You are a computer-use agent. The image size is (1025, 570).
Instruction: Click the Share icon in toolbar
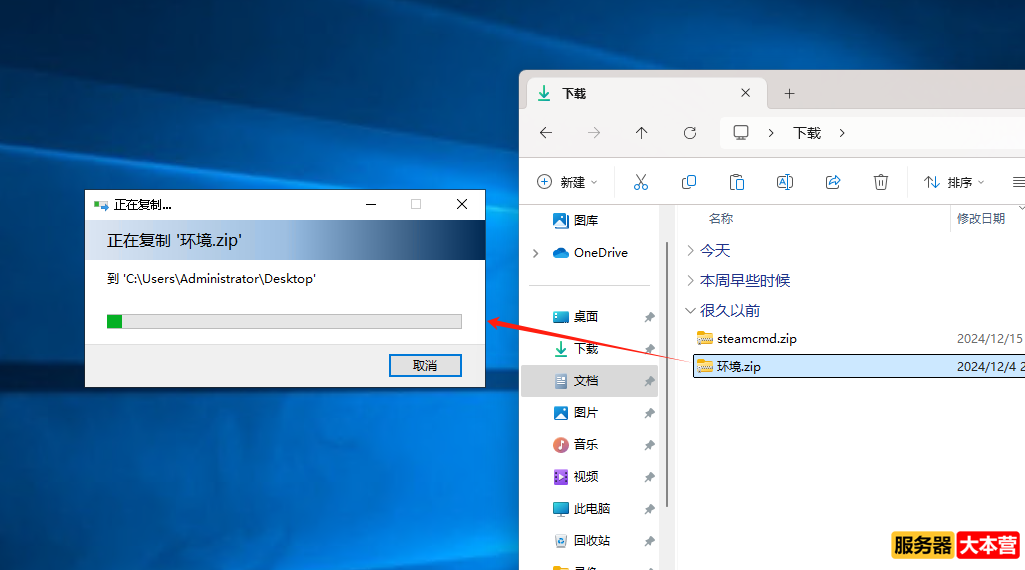(x=833, y=182)
